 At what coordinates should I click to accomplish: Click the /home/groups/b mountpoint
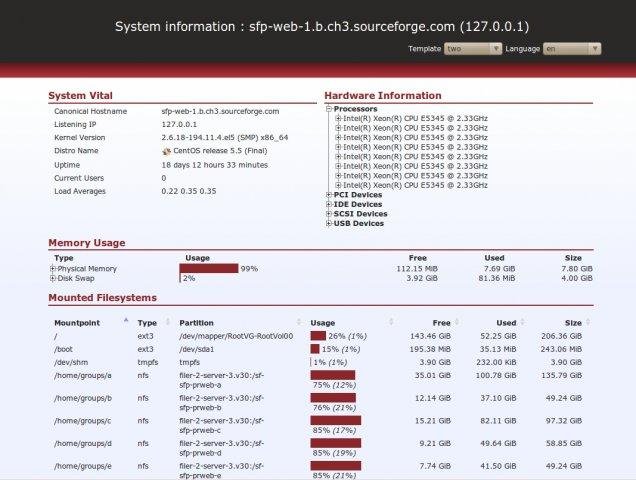(x=83, y=398)
